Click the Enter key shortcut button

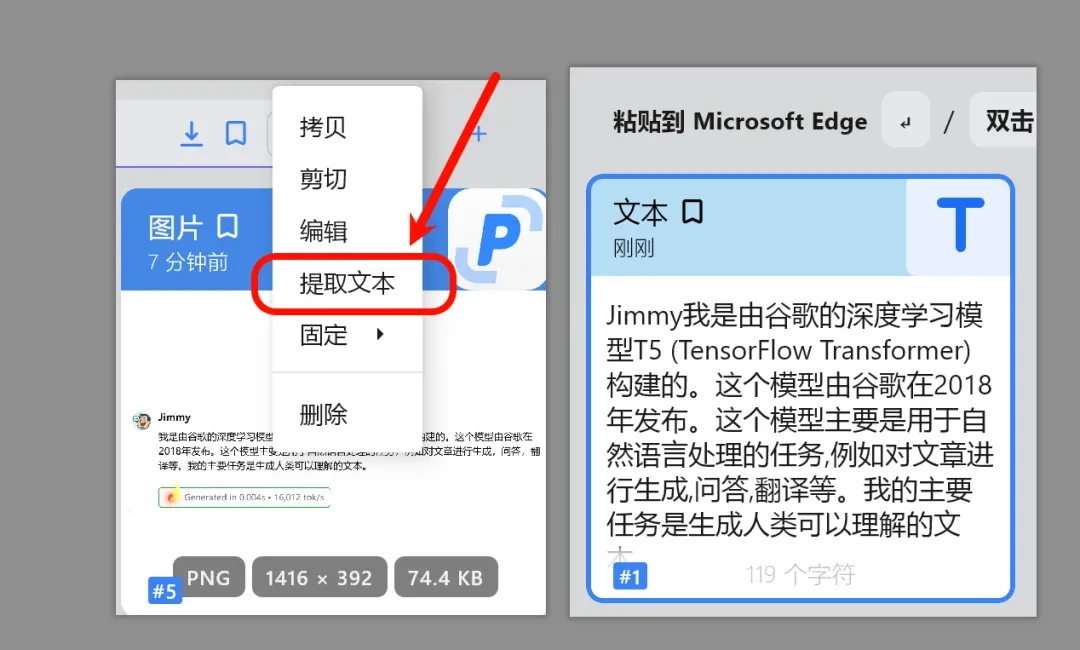pyautogui.click(x=906, y=122)
